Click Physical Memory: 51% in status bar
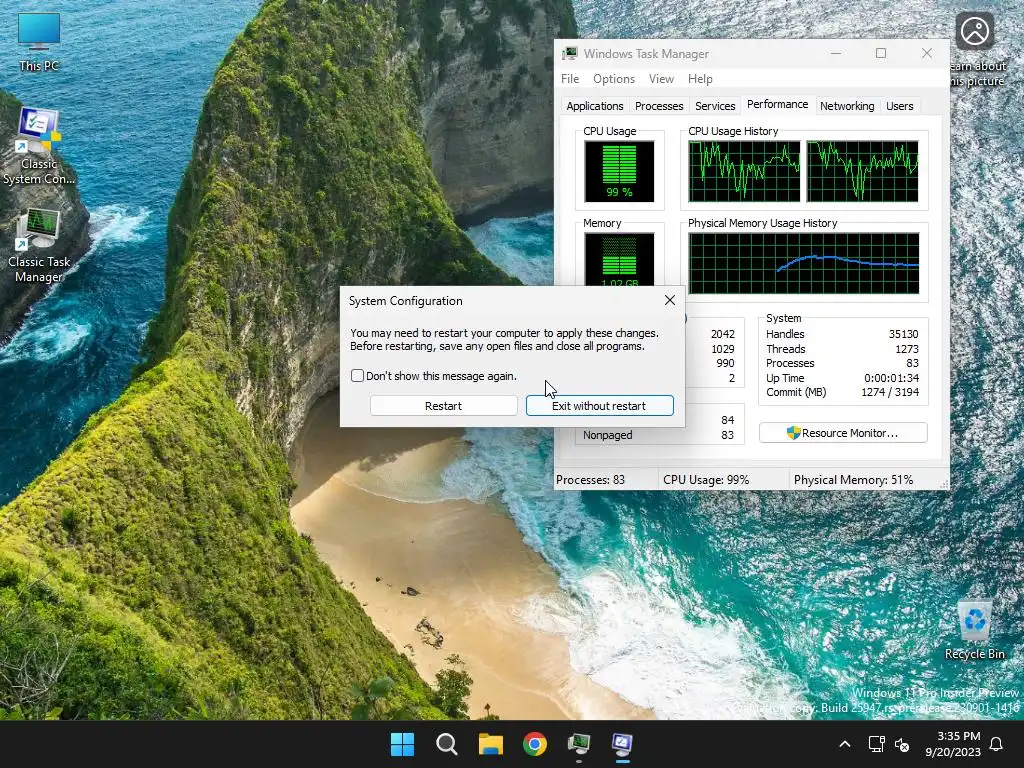 coord(853,479)
